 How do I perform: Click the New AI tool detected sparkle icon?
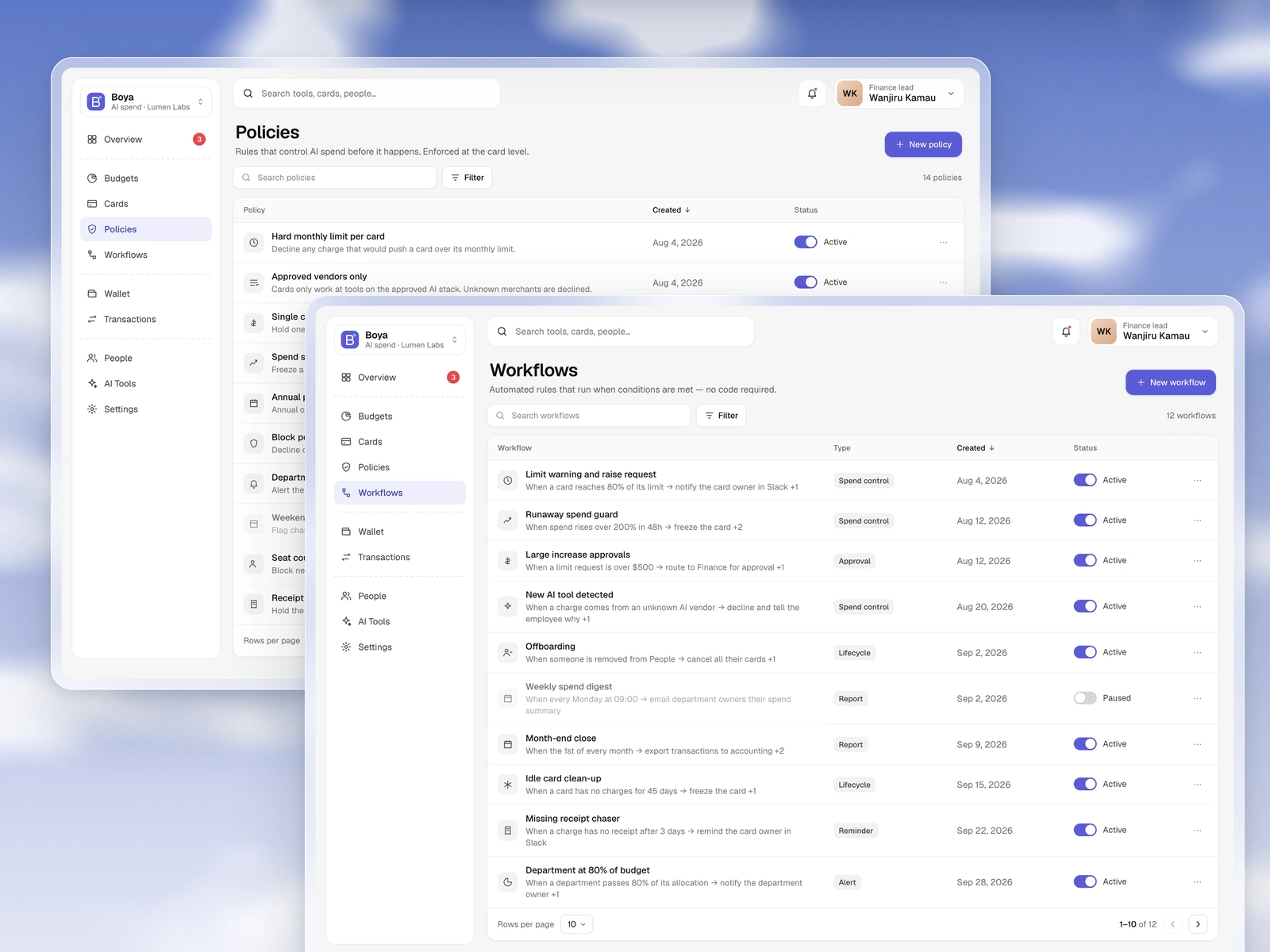point(508,606)
